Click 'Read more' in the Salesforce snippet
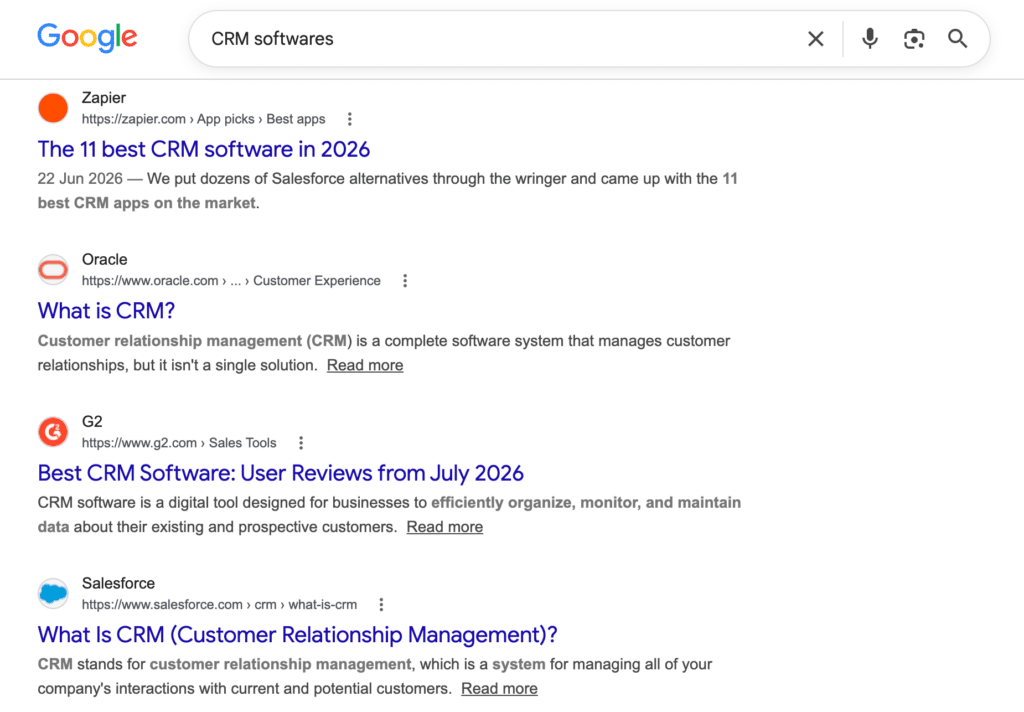Screen dimensions: 1024x712 click(500, 688)
